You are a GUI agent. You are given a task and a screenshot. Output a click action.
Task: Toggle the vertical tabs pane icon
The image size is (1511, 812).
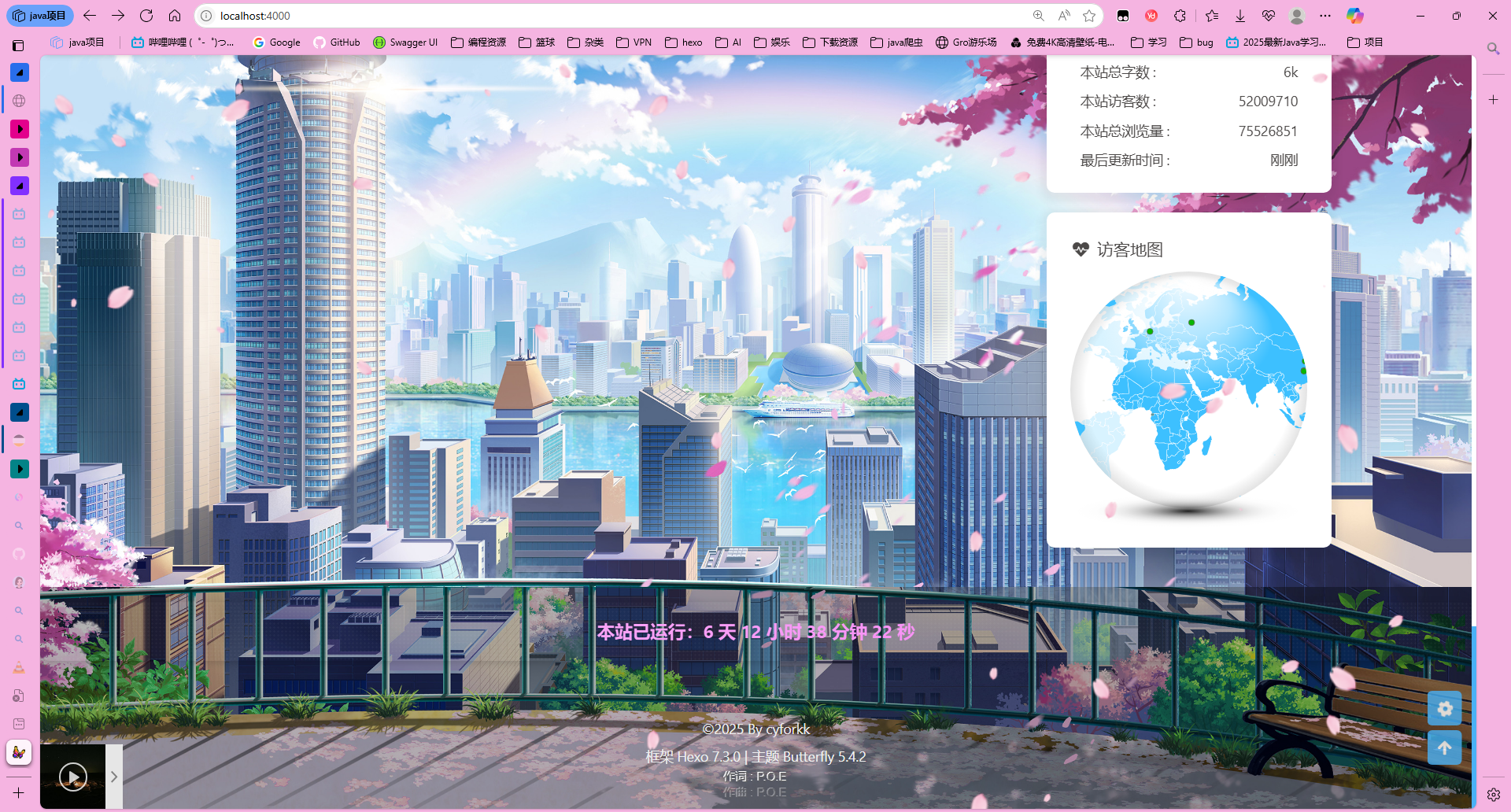[x=18, y=46]
